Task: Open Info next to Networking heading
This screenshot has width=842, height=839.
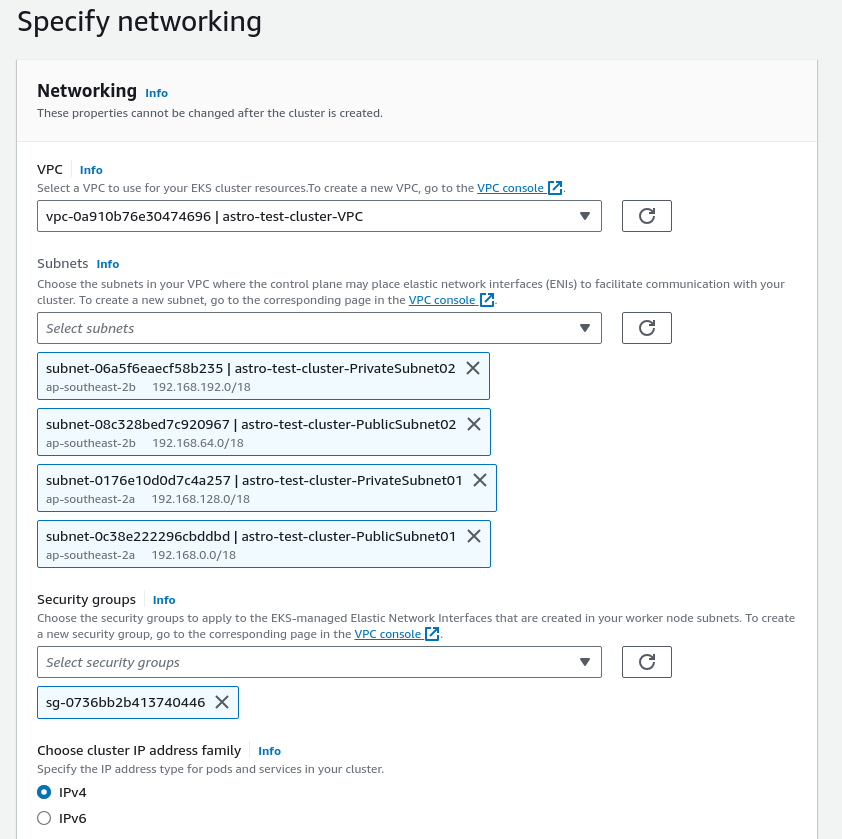Action: pyautogui.click(x=156, y=93)
